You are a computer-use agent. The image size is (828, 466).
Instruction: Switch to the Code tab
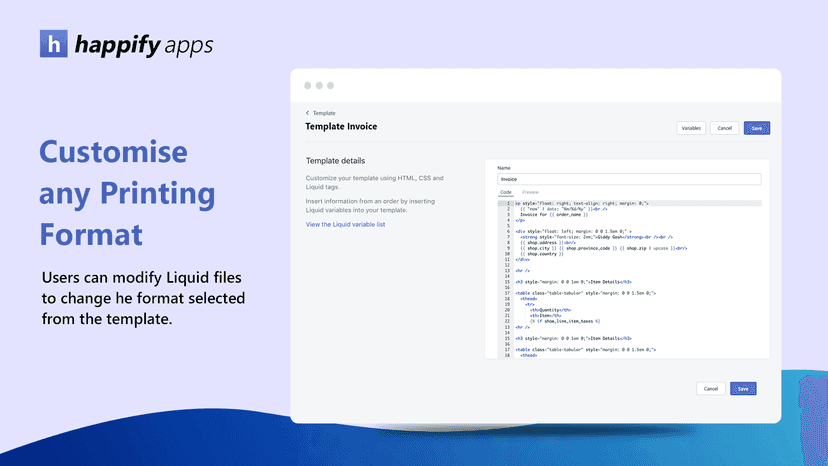[x=506, y=192]
